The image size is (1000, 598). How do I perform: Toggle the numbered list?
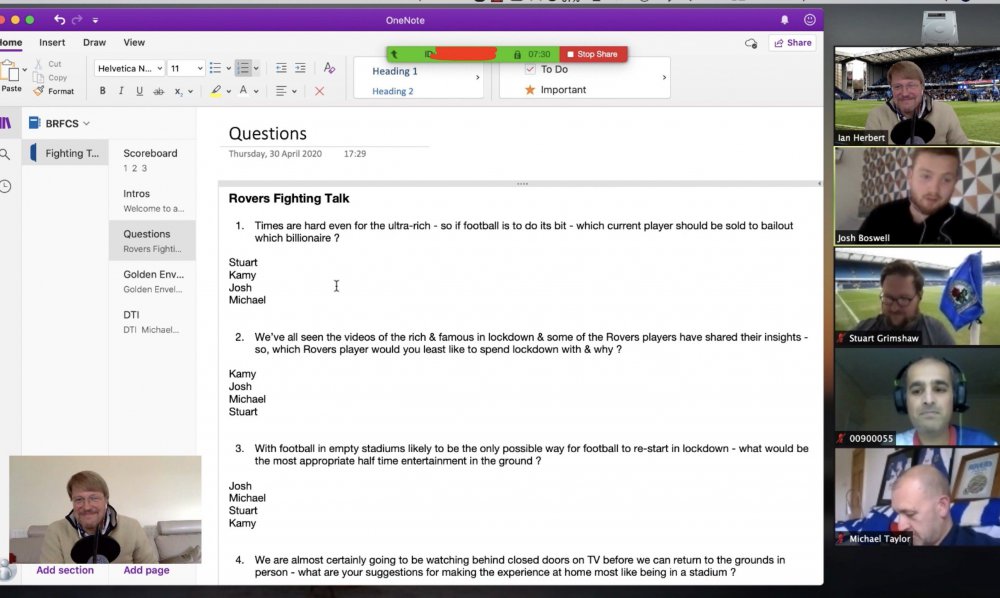[243, 68]
